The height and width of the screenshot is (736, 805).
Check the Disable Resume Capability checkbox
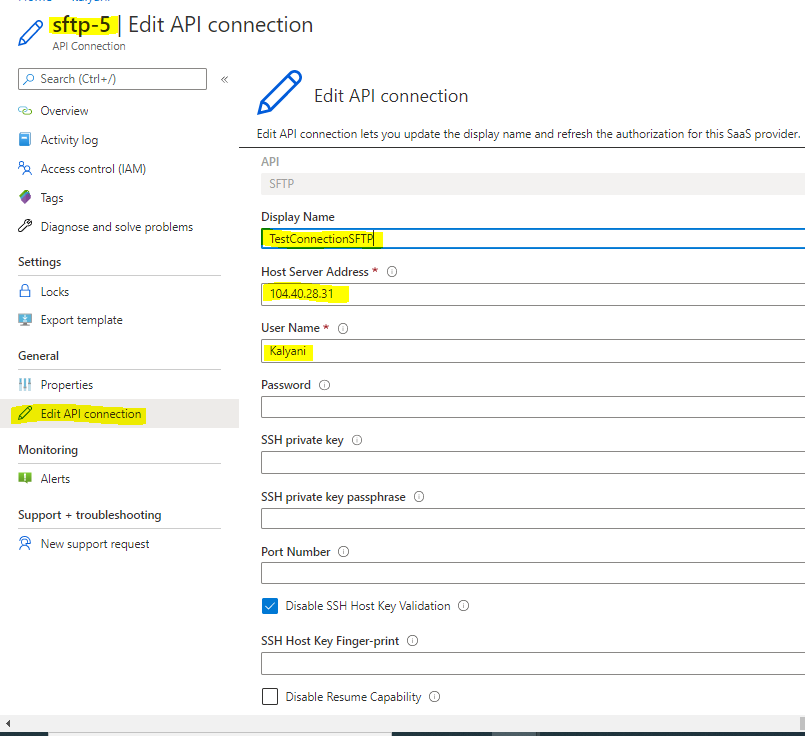coord(270,696)
